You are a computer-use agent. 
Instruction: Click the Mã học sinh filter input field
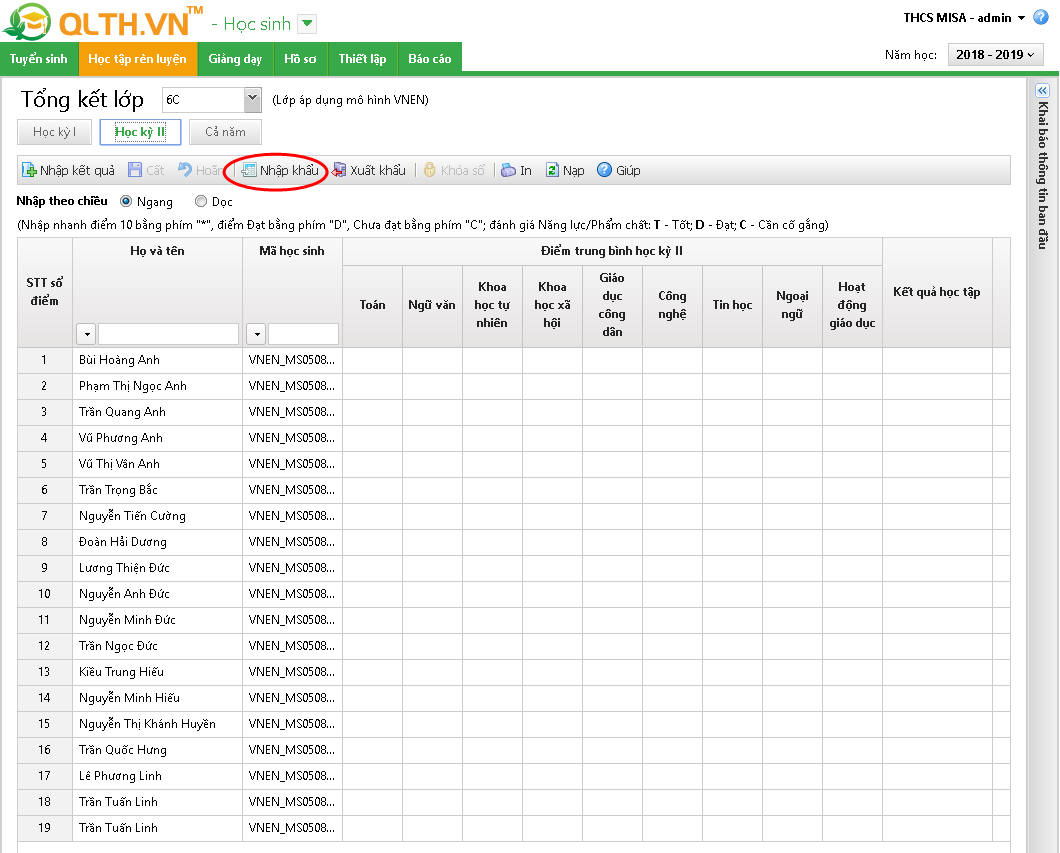[303, 334]
